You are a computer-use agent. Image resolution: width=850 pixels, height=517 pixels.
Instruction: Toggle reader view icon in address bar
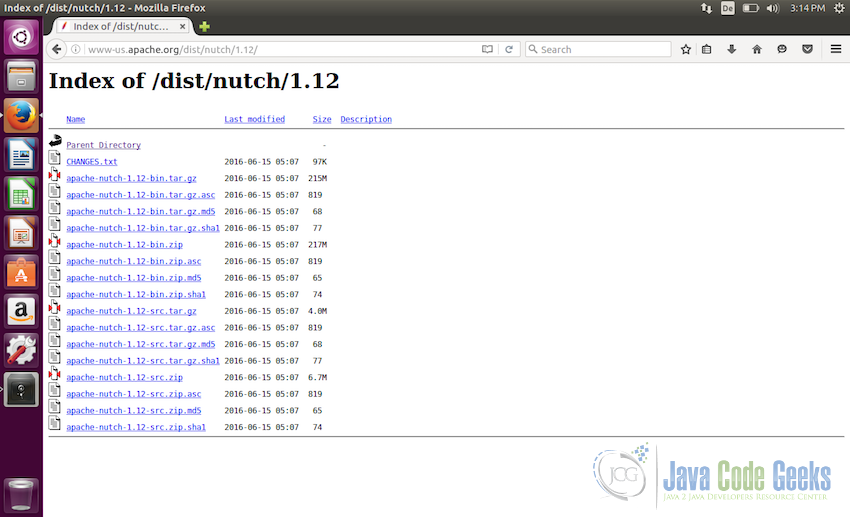(487, 49)
